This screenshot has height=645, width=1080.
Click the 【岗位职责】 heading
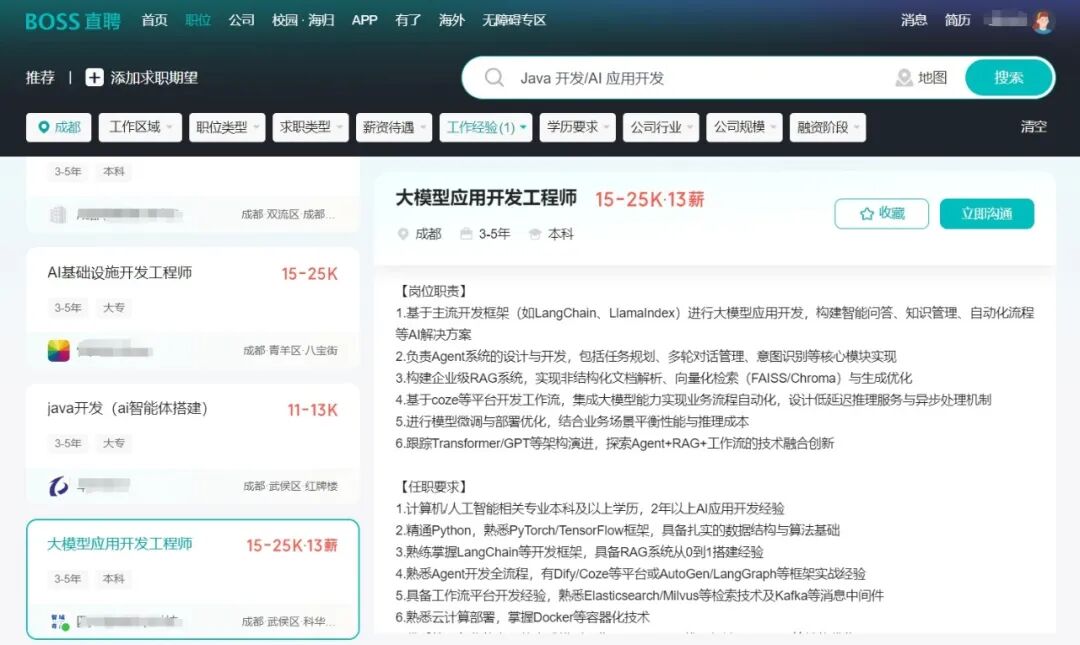point(434,291)
